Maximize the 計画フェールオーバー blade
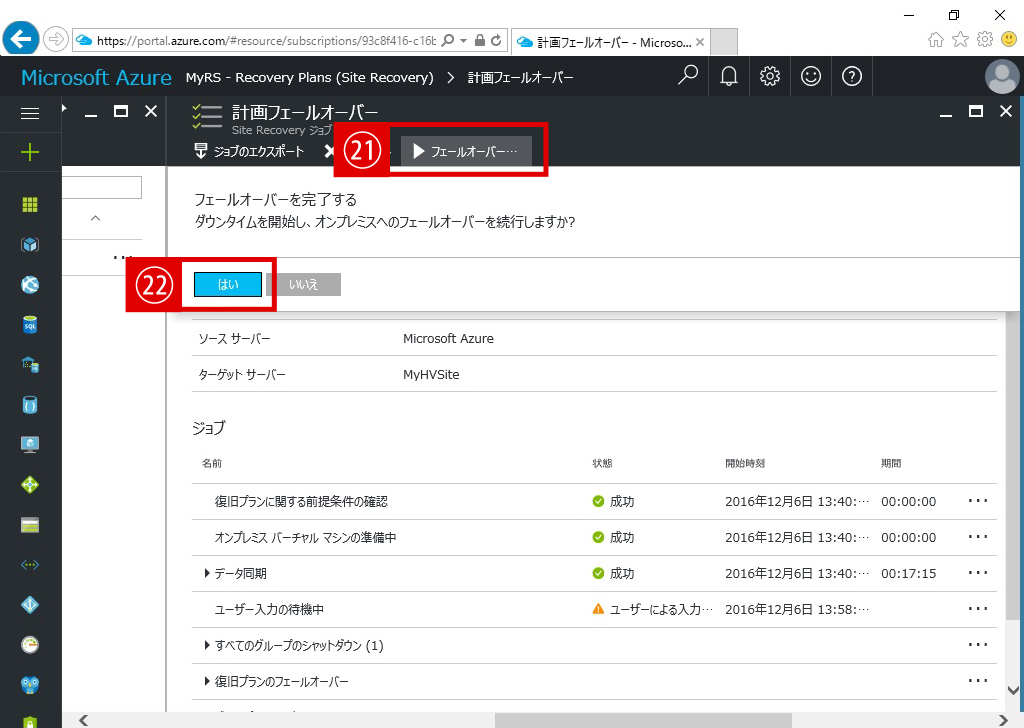The image size is (1024, 728). tap(976, 112)
